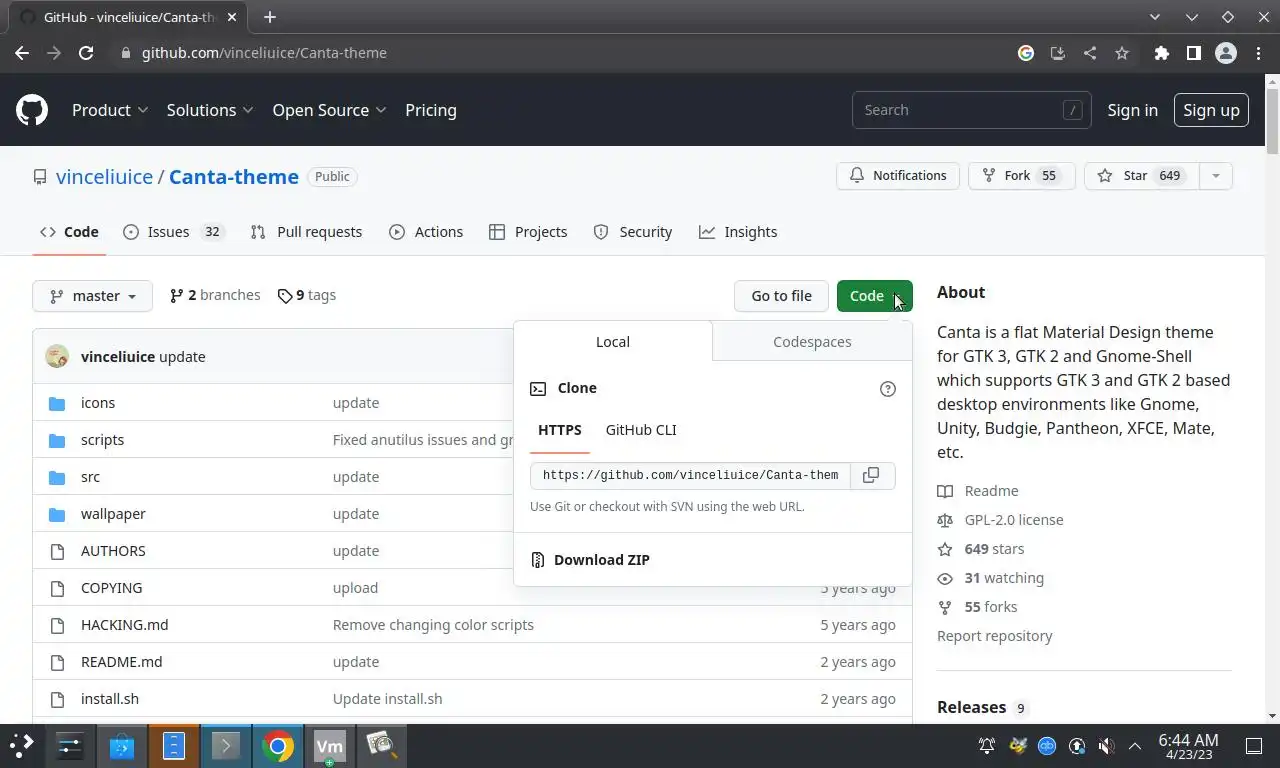Open the Vm app in taskbar
This screenshot has width=1280, height=768.
click(x=330, y=746)
